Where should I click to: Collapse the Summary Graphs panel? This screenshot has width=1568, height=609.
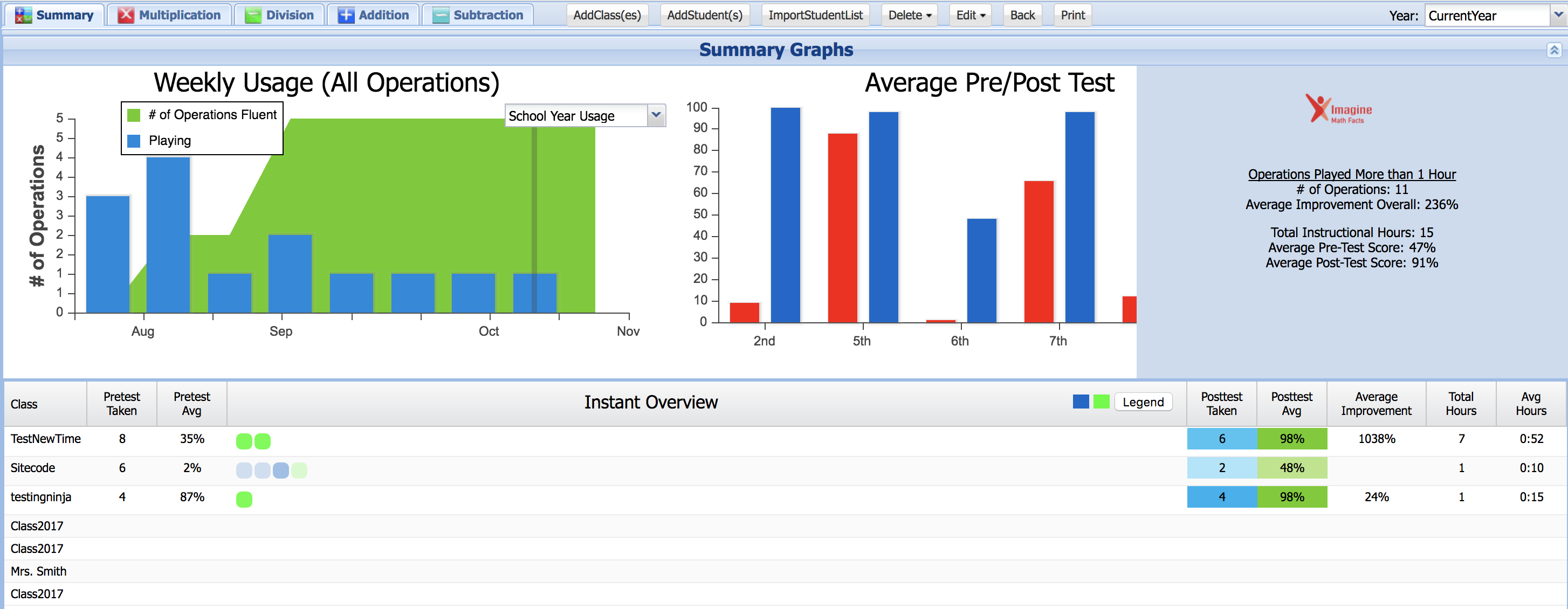[1553, 50]
